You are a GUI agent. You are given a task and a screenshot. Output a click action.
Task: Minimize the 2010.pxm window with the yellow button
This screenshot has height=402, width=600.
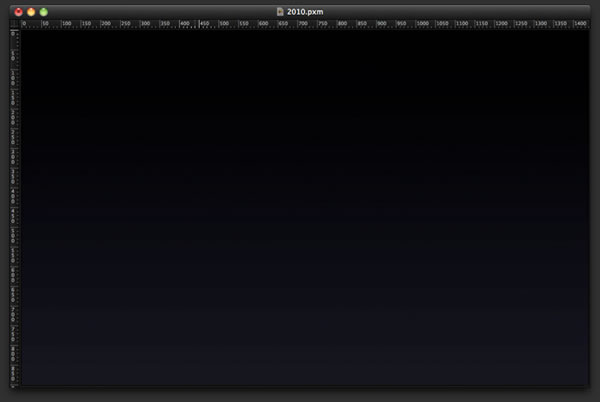[x=31, y=12]
